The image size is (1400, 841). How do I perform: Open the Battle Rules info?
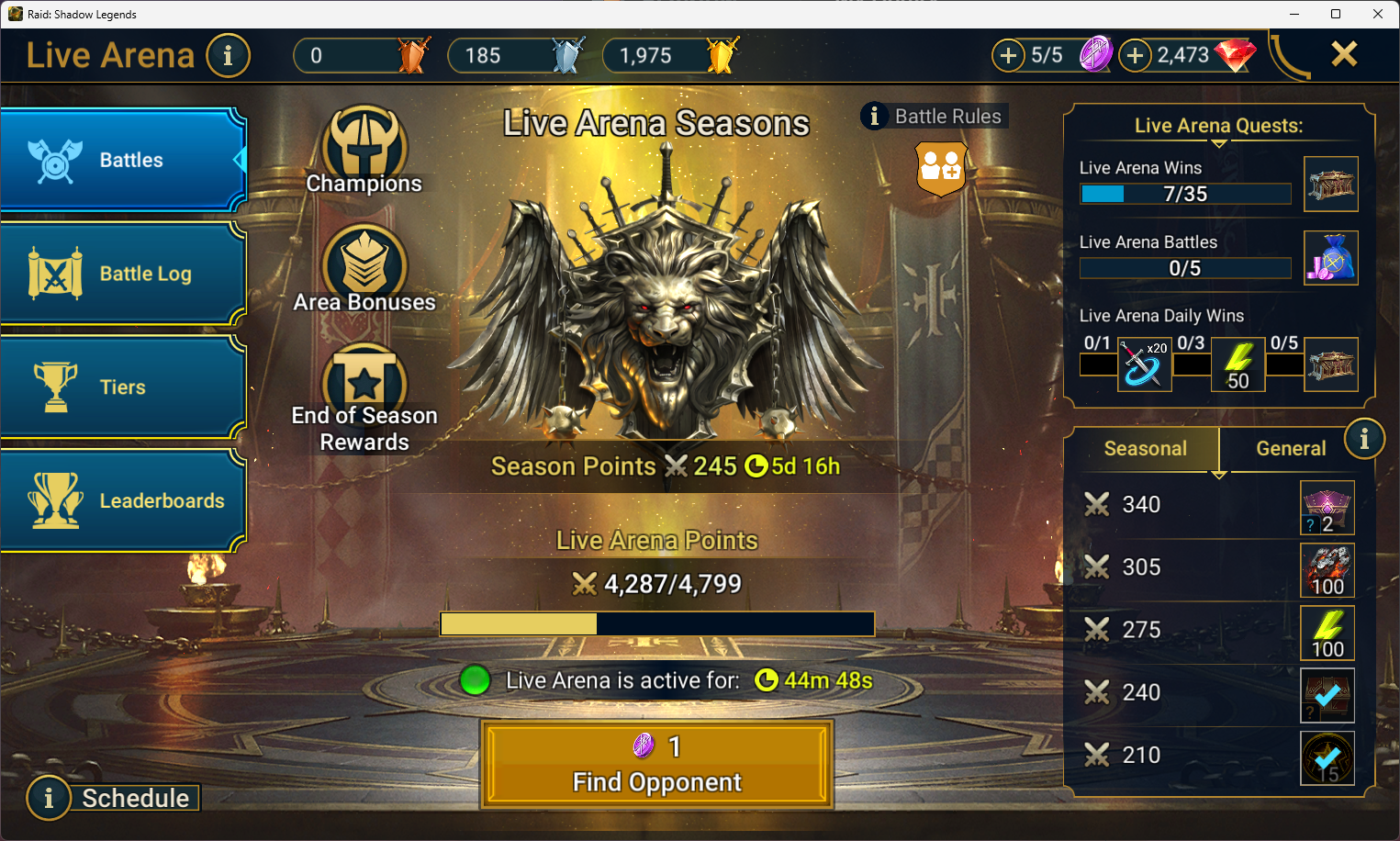pyautogui.click(x=934, y=116)
